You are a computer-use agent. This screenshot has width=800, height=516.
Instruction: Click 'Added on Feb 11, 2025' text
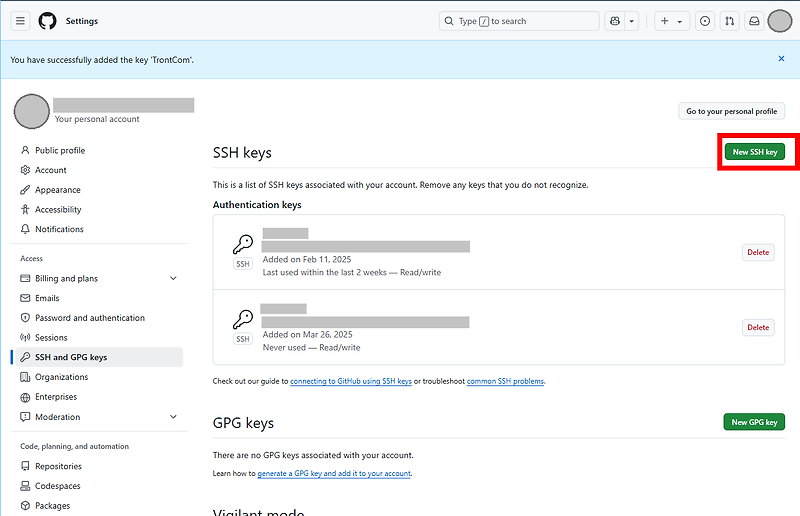pyautogui.click(x=307, y=259)
